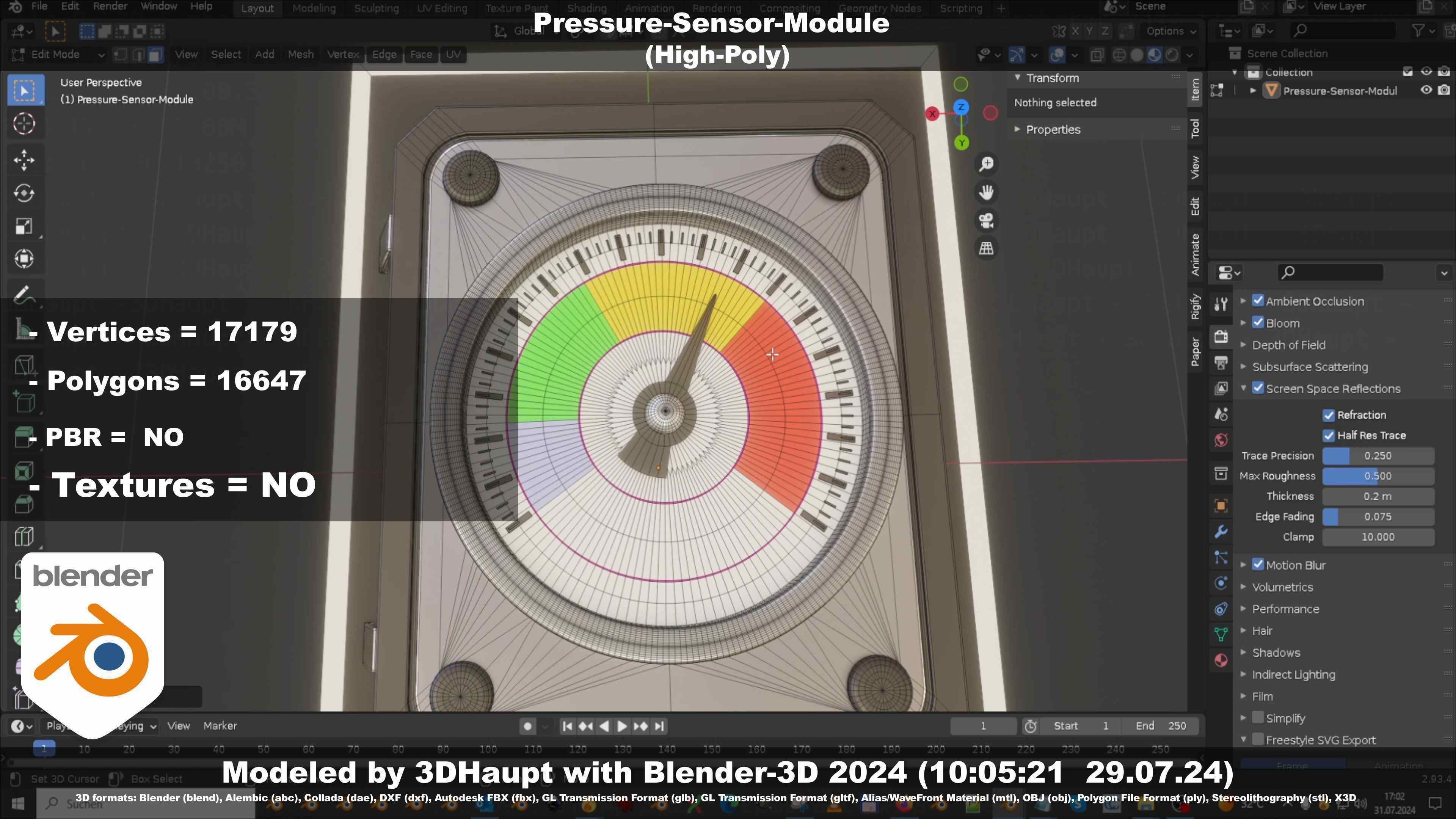This screenshot has height=819, width=1456.
Task: Open the Render properties tab icon
Action: 1221,336
